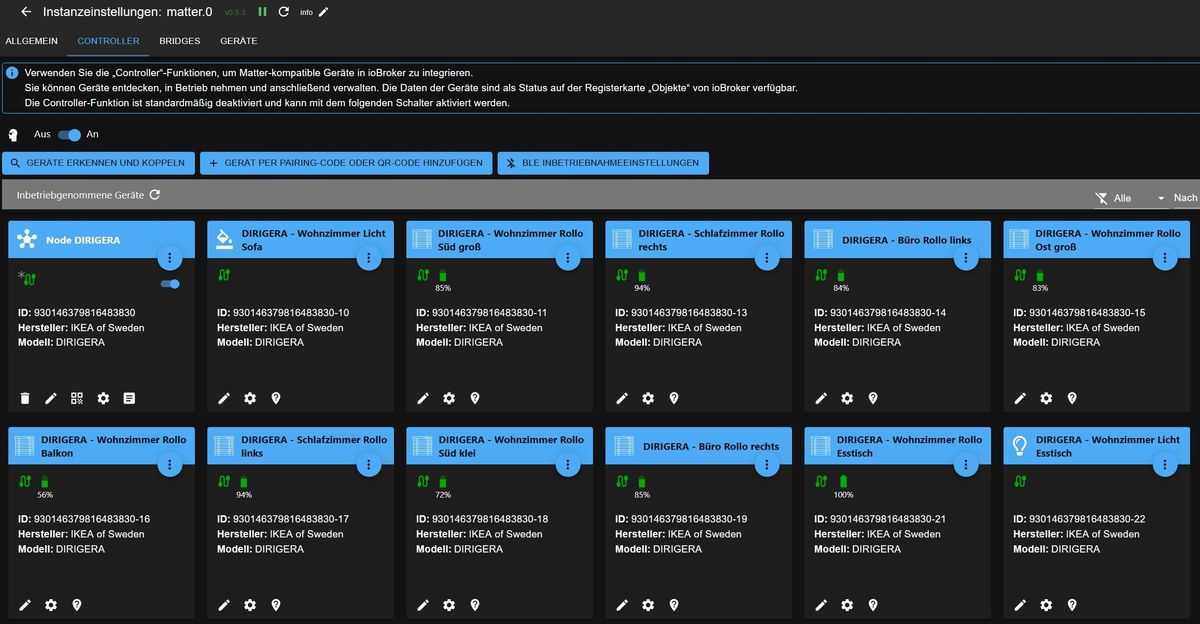Edit the Wohnzimmer Rollo Ost groß device
This screenshot has height=624, width=1200.
click(x=1020, y=398)
